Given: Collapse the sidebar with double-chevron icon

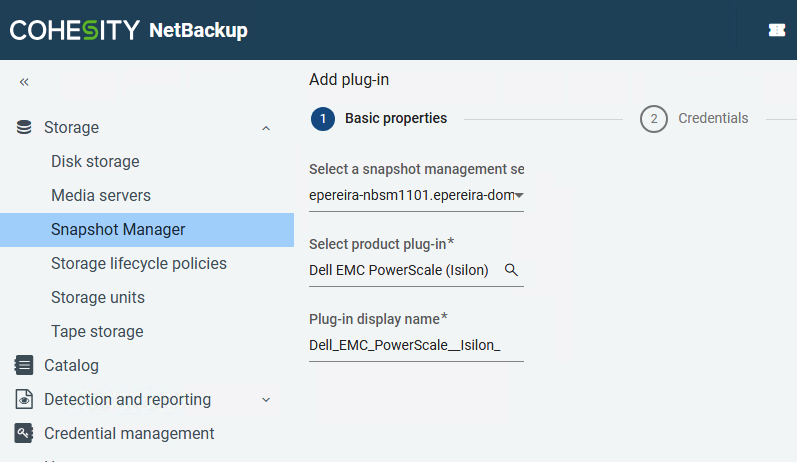Looking at the screenshot, I should (24, 82).
